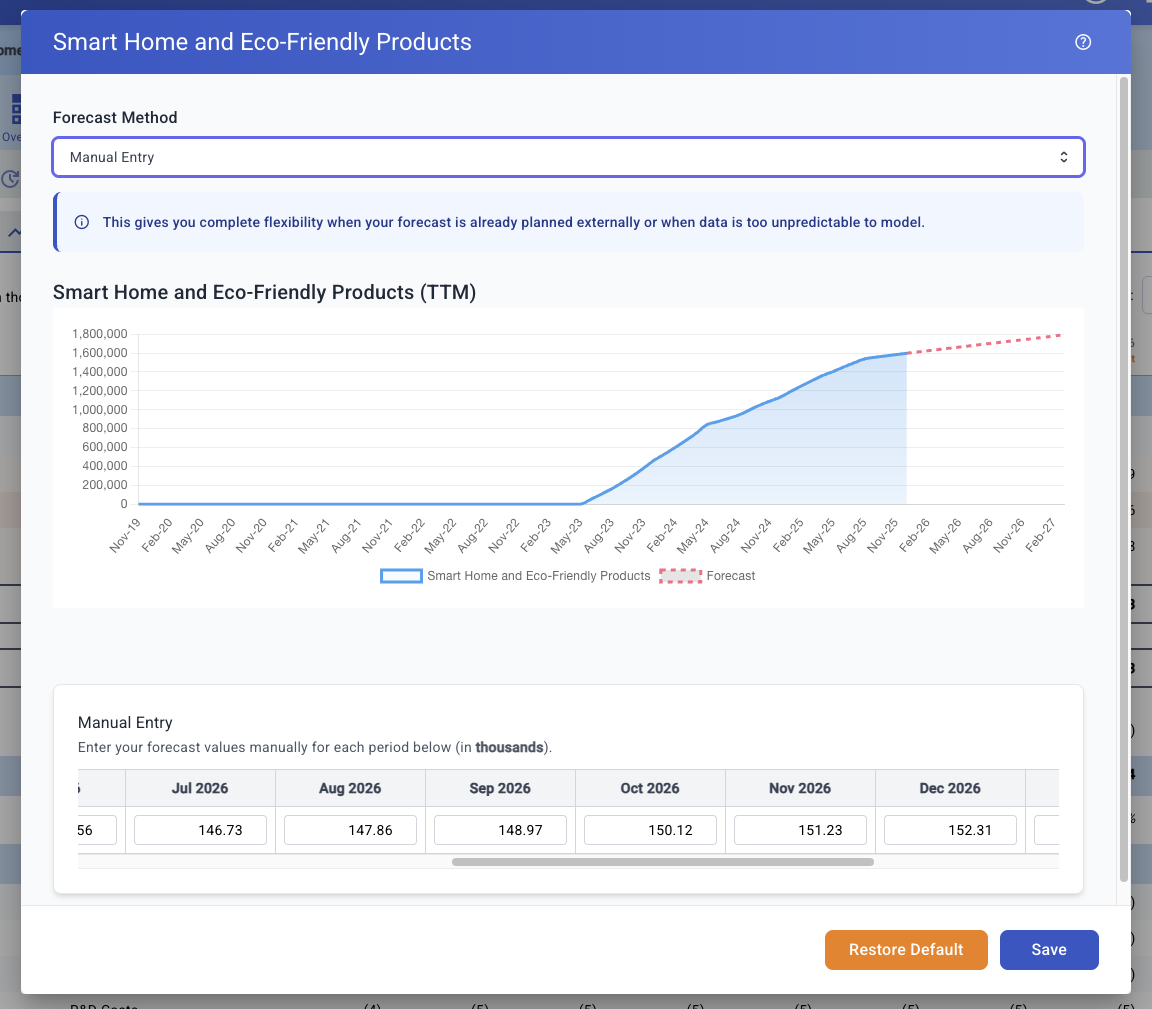The image size is (1152, 1009).
Task: Click the Dec 2026 field showing 152.31
Action: coord(950,830)
